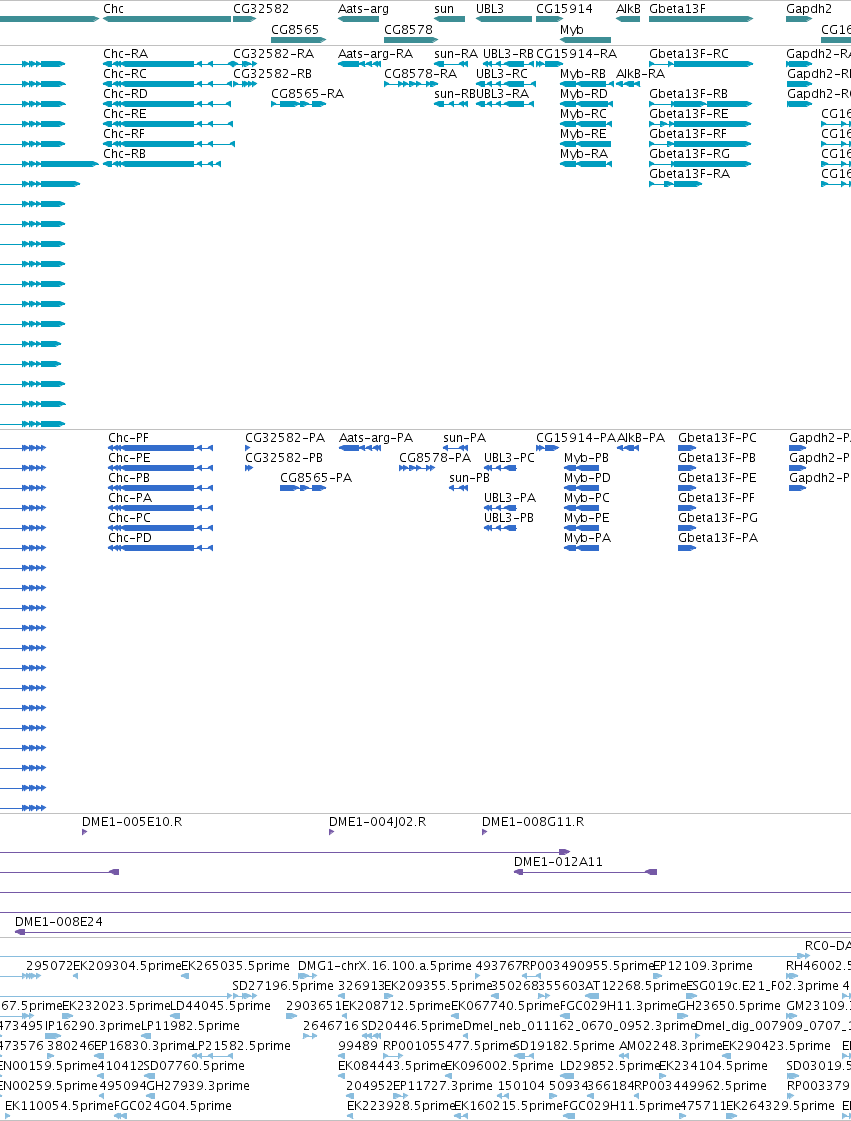
Task: Select the sun-PB protein label
Action: pos(470,478)
